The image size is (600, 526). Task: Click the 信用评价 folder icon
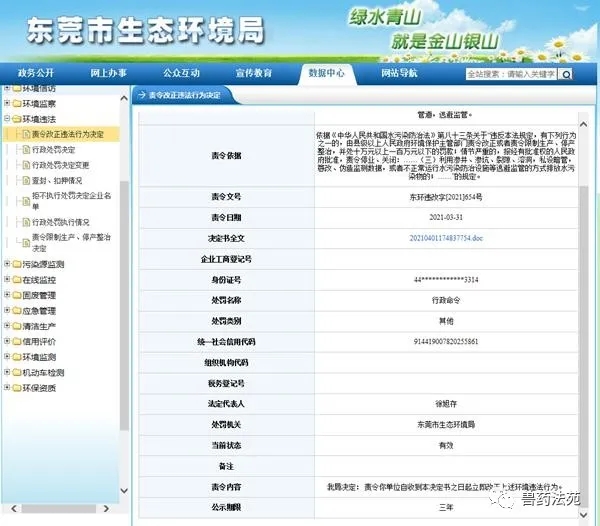[x=16, y=342]
